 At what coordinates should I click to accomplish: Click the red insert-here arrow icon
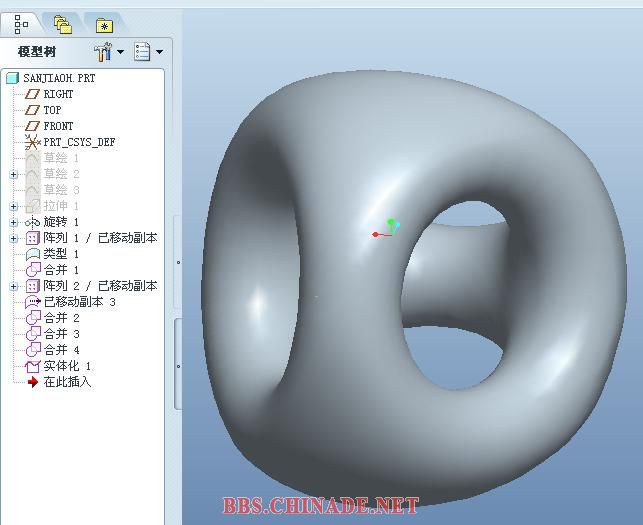[x=32, y=382]
